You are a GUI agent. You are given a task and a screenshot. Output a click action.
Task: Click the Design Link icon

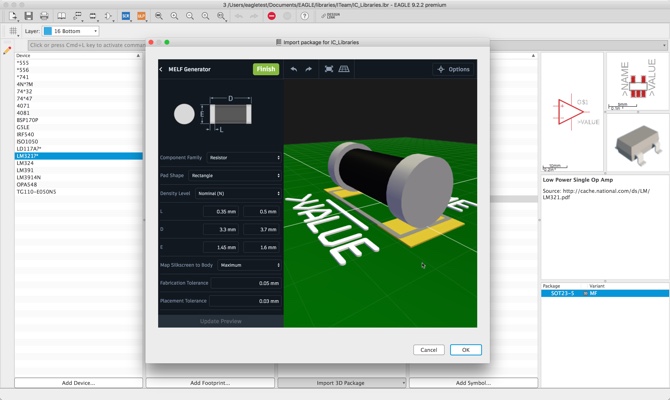pos(330,16)
